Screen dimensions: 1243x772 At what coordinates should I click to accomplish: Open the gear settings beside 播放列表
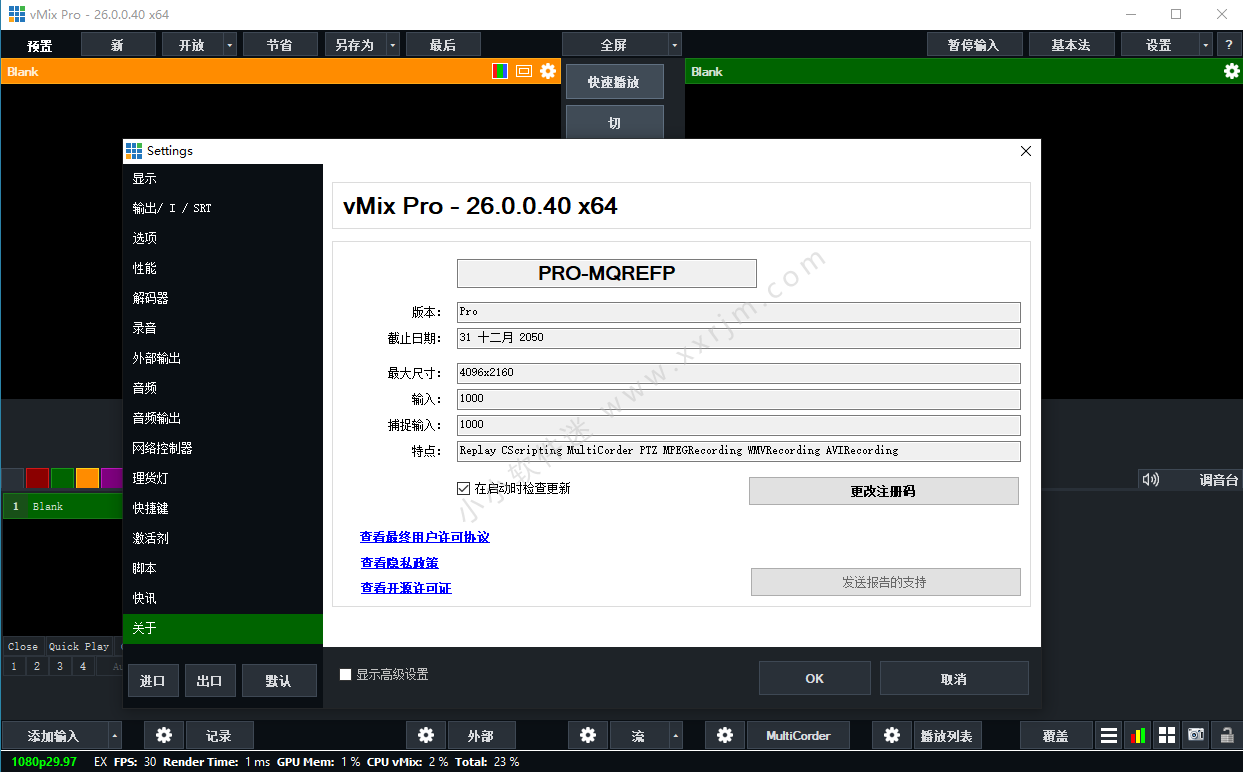pyautogui.click(x=892, y=735)
